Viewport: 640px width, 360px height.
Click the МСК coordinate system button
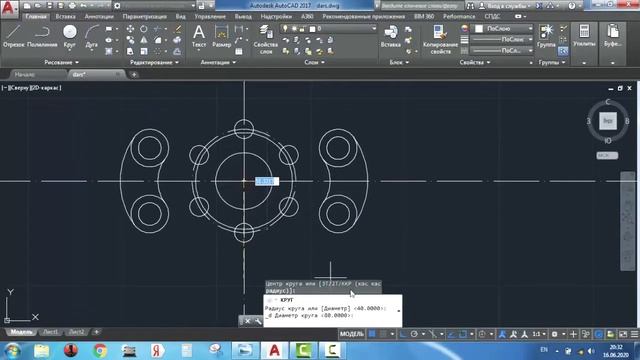pyautogui.click(x=607, y=156)
